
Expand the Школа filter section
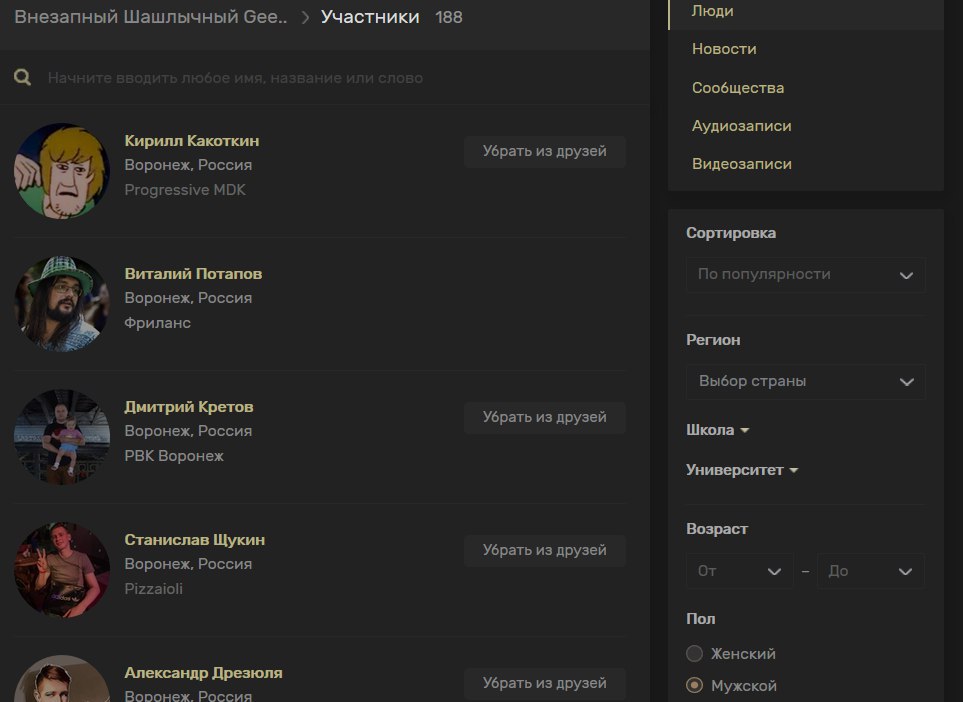click(717, 430)
